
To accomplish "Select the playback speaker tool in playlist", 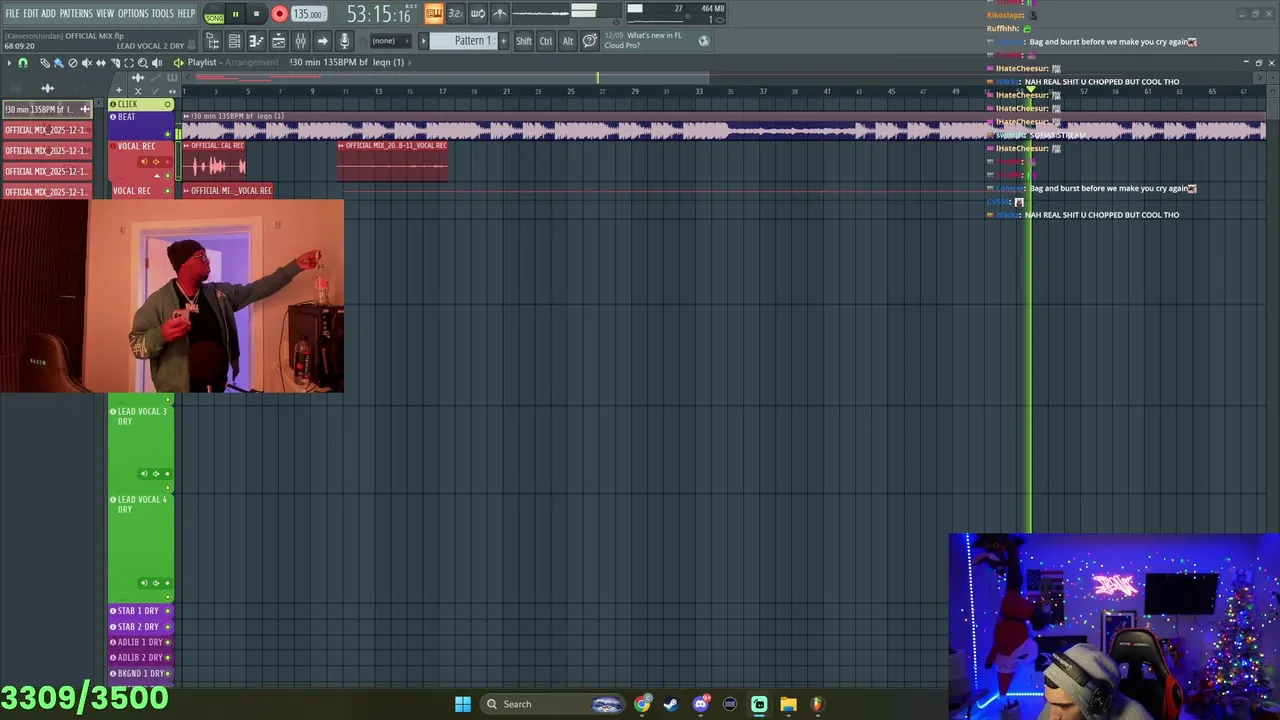I will (157, 63).
